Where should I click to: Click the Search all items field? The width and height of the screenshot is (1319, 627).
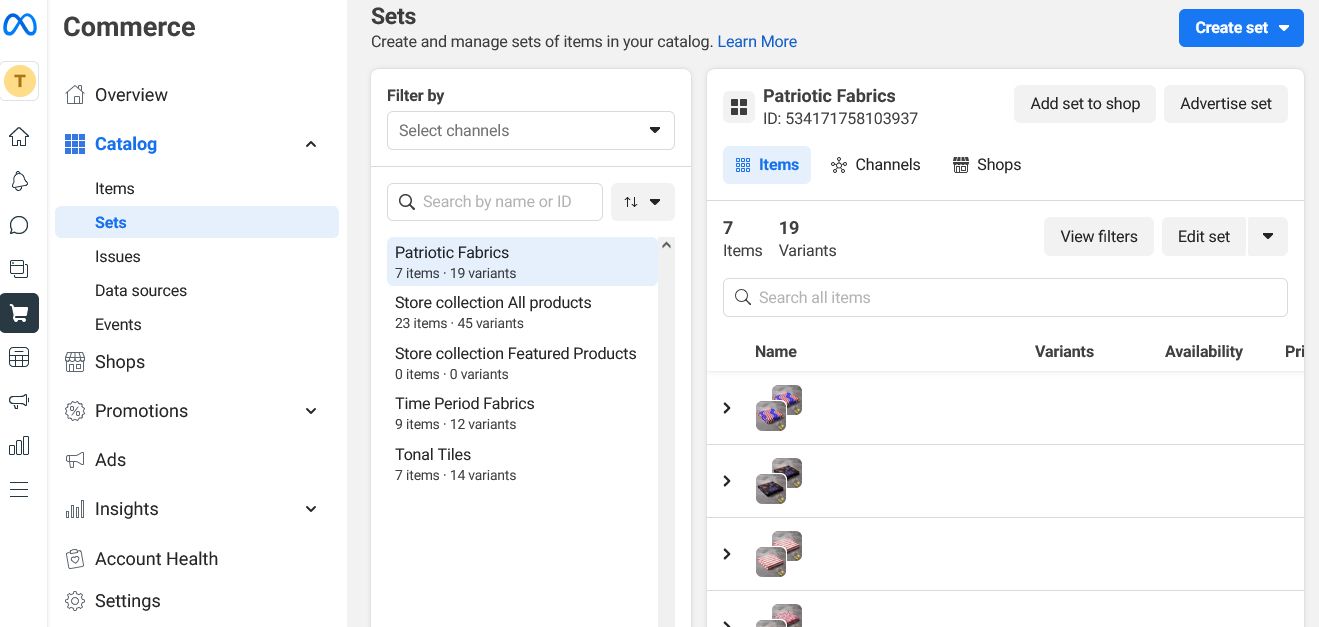tap(1005, 297)
